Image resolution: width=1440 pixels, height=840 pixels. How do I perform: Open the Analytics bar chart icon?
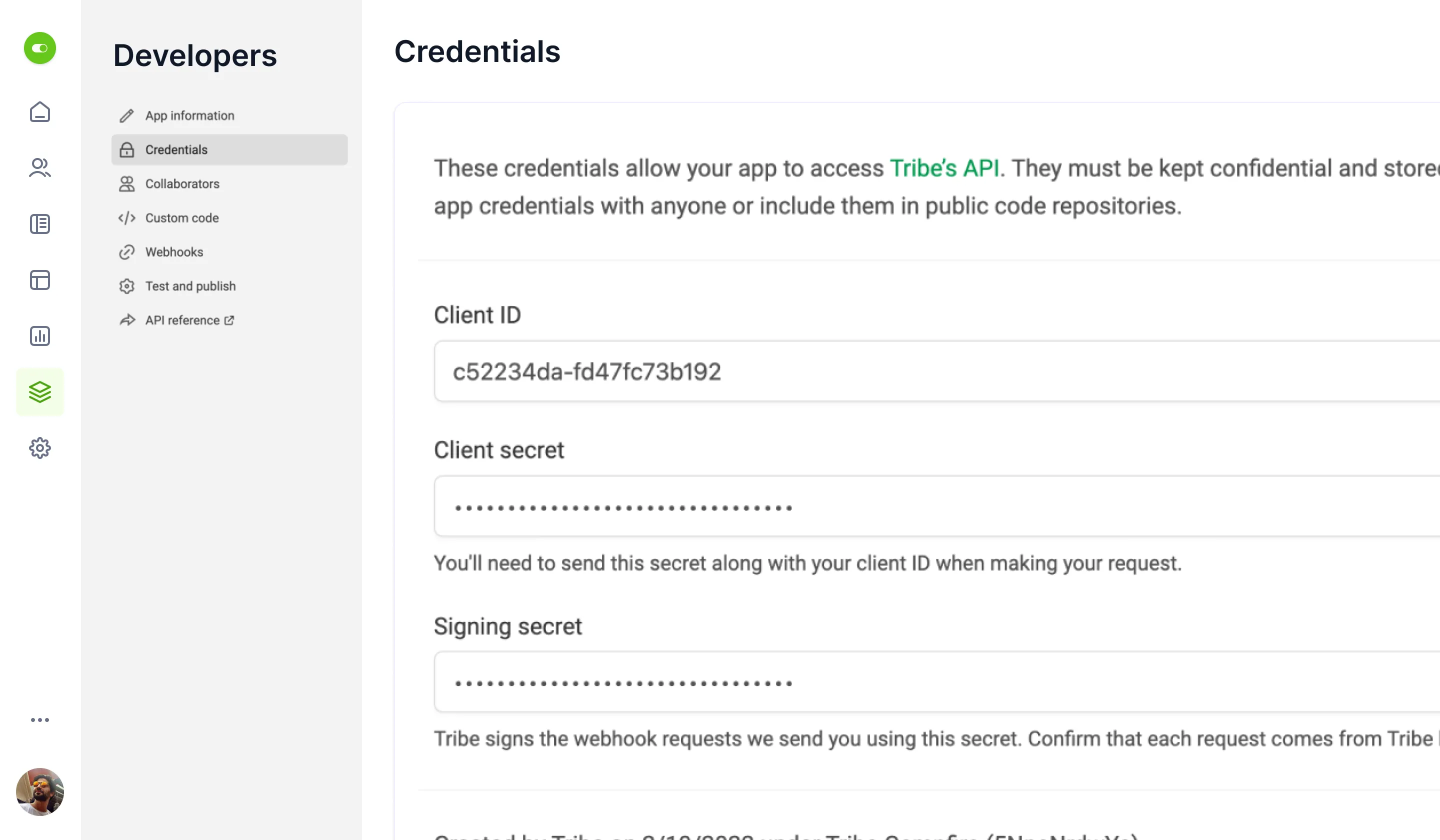point(40,336)
